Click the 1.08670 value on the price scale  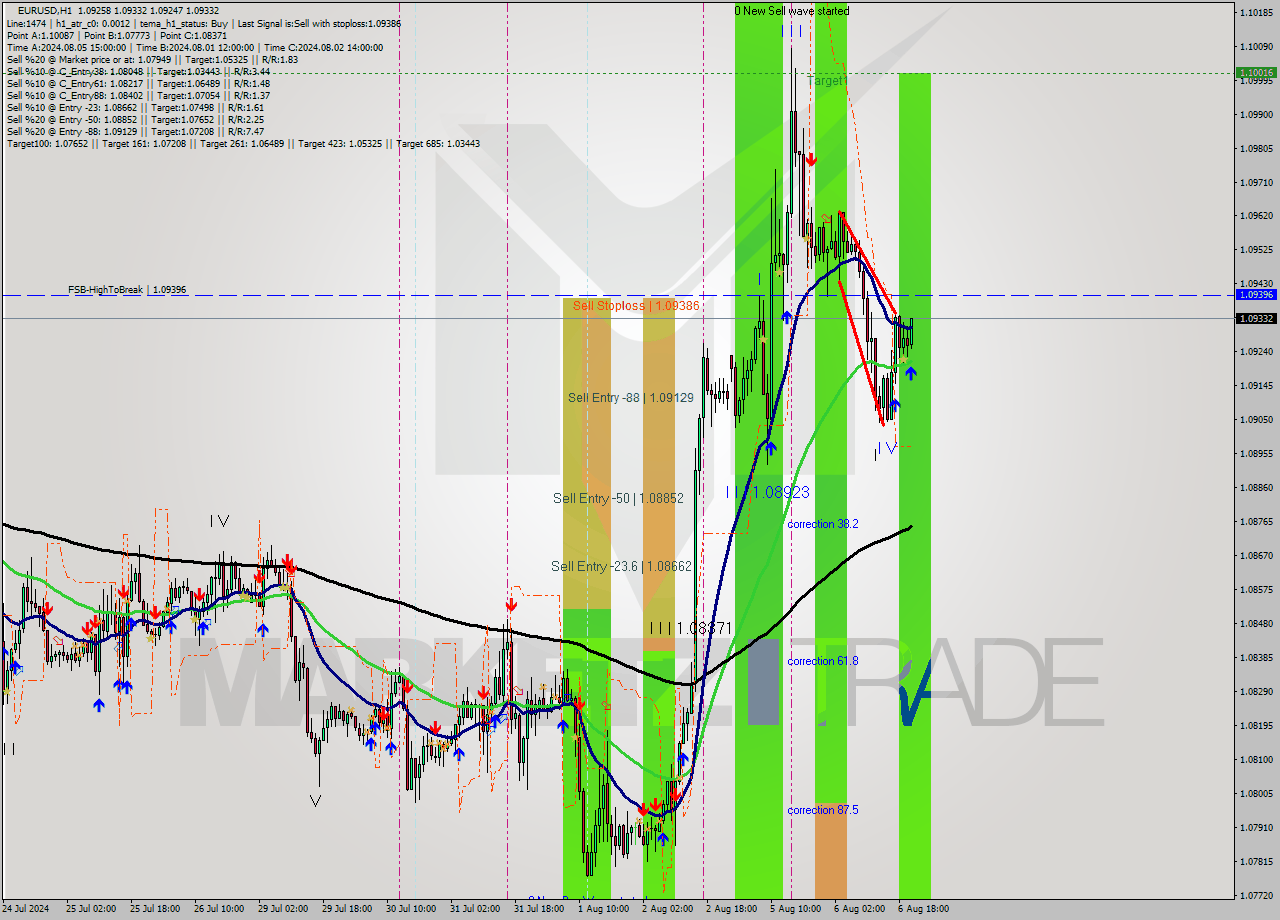point(1255,555)
